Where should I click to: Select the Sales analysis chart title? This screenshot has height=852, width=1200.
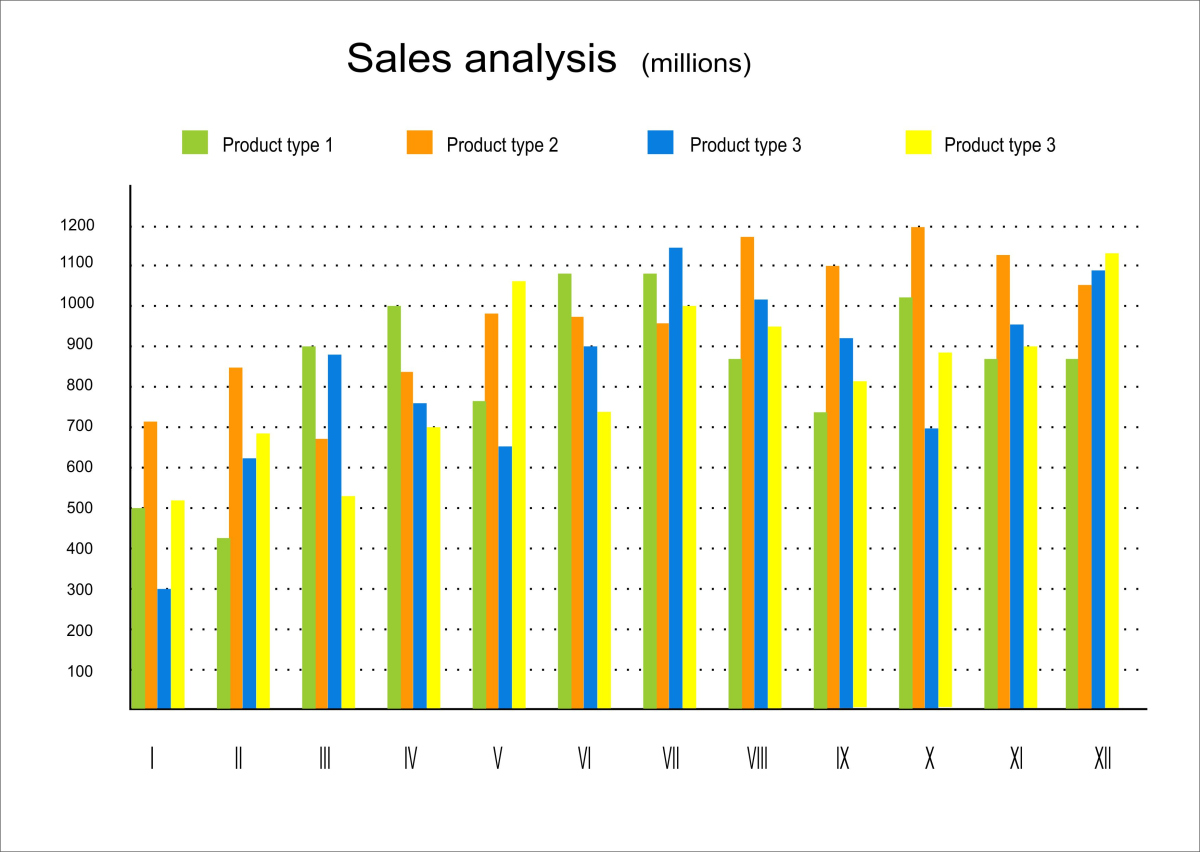click(482, 59)
